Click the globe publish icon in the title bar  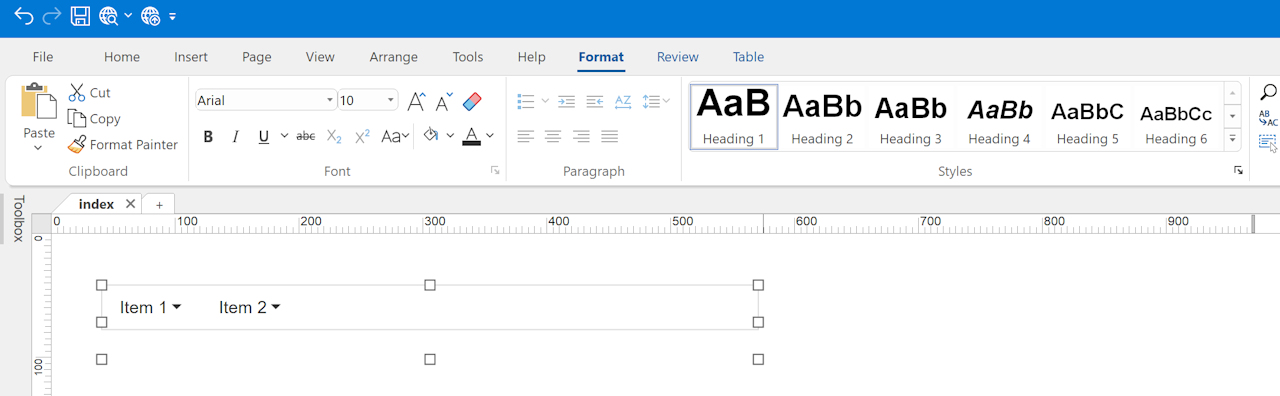tap(151, 16)
